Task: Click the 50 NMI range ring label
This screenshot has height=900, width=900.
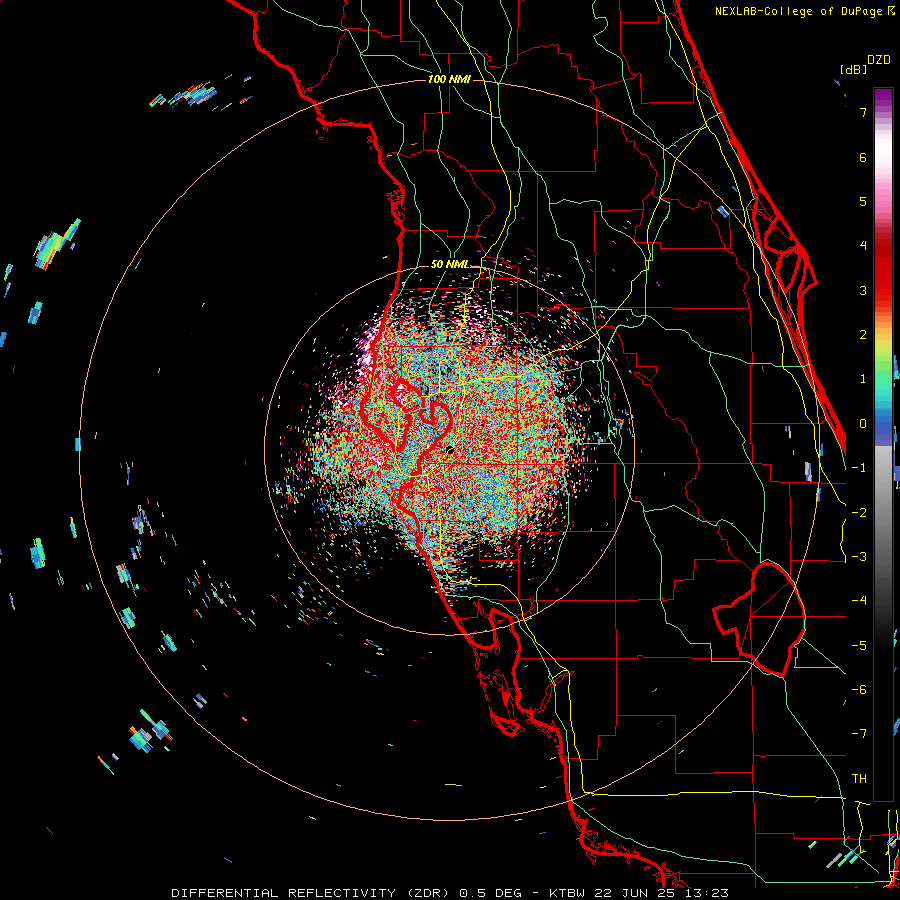Action: point(449,264)
